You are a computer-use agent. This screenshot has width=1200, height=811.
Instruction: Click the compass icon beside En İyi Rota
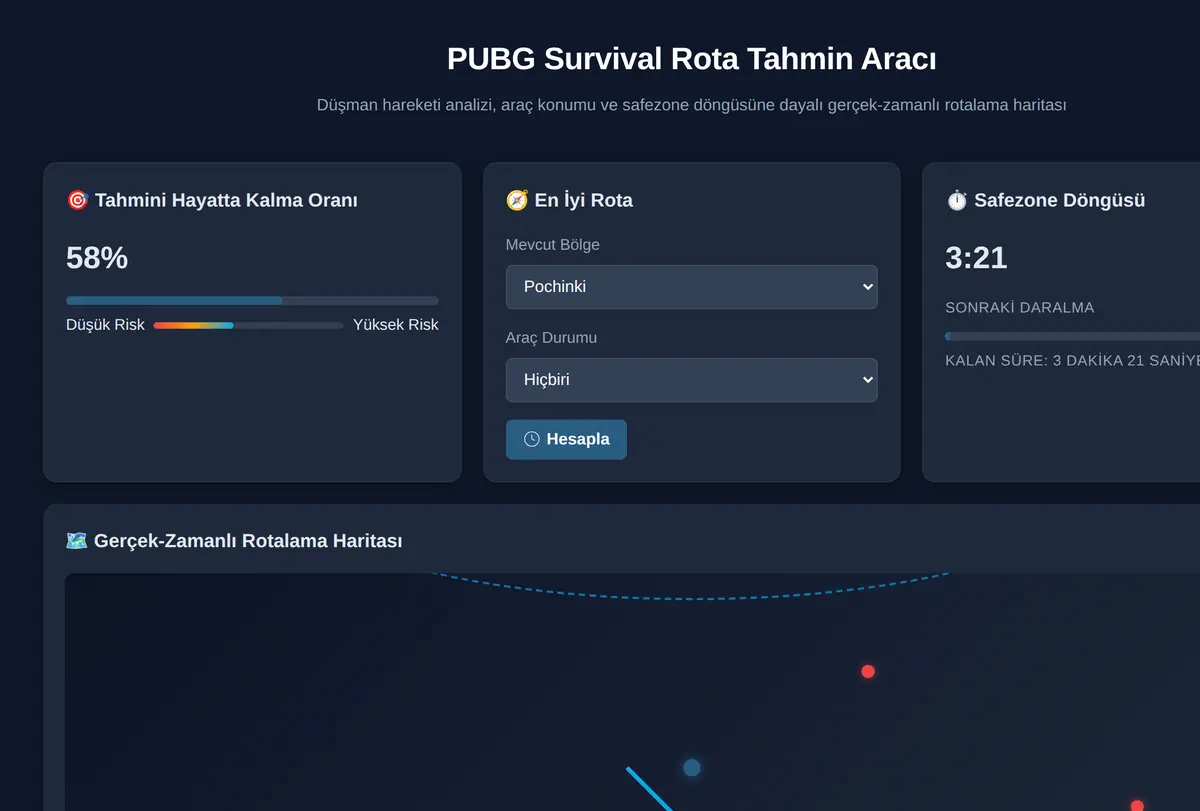[x=517, y=200]
